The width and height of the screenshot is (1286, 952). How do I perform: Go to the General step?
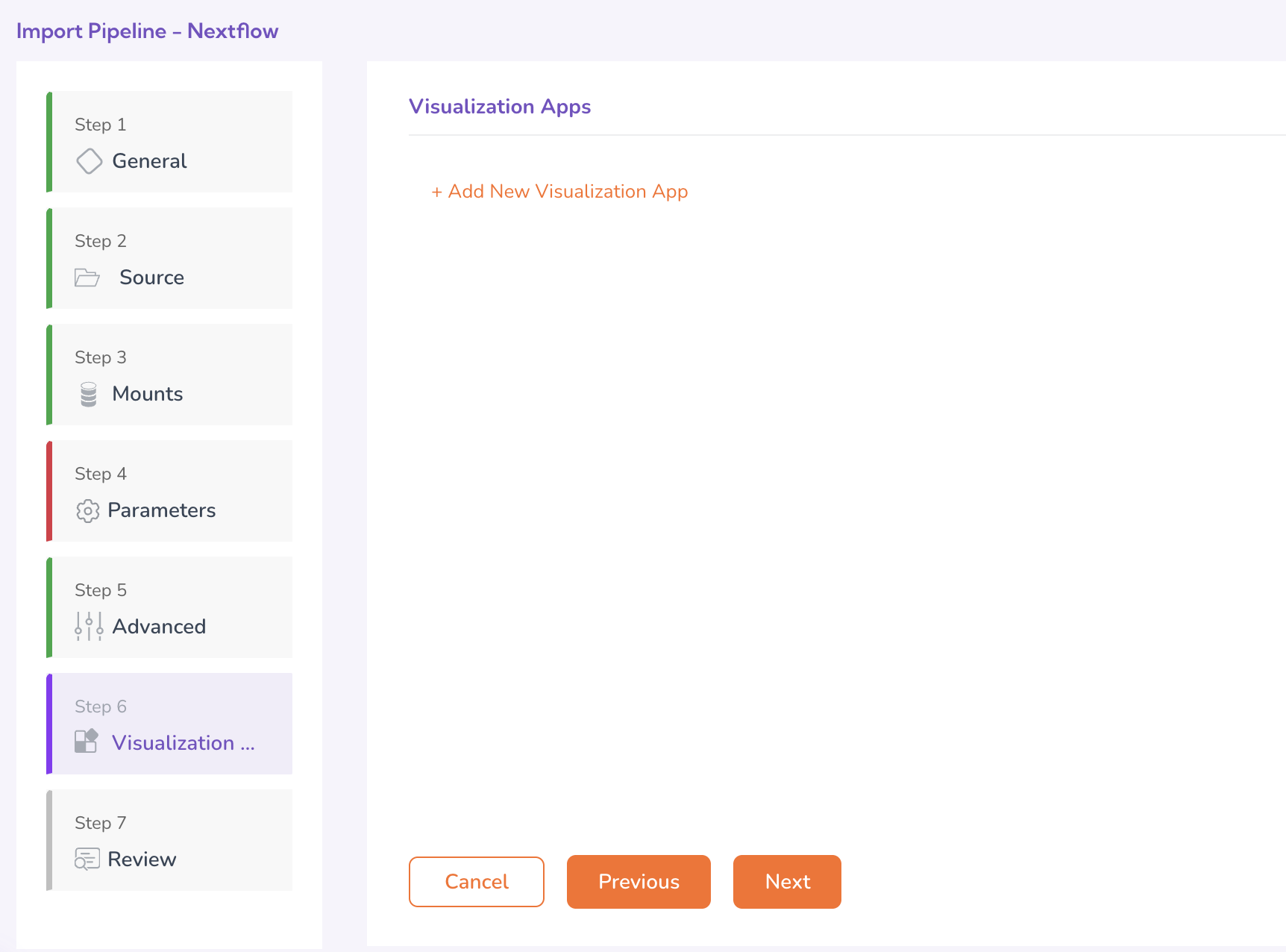(149, 161)
